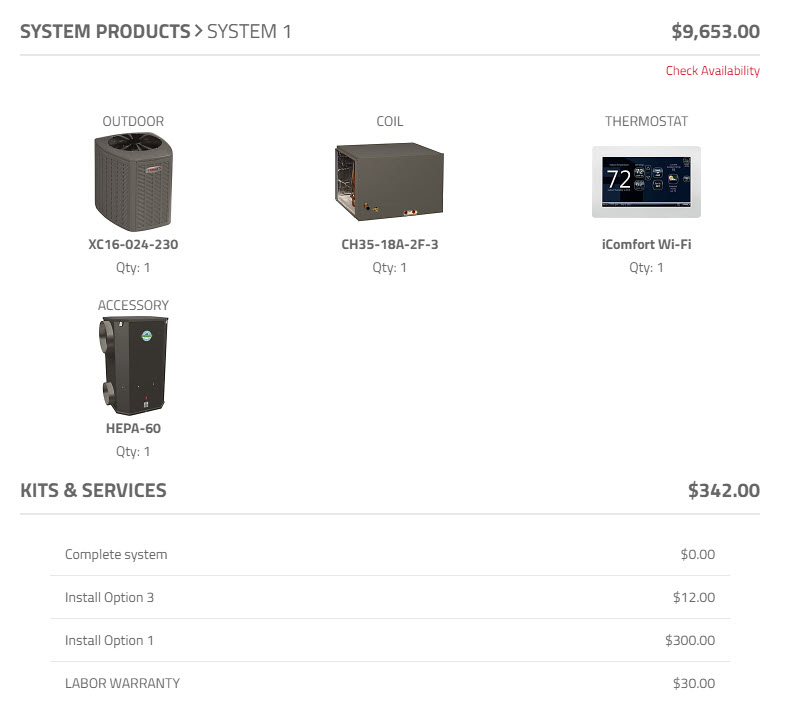The width and height of the screenshot is (798, 715).
Task: Click the outdoor unit XC16-024-230 image
Action: coord(133,182)
